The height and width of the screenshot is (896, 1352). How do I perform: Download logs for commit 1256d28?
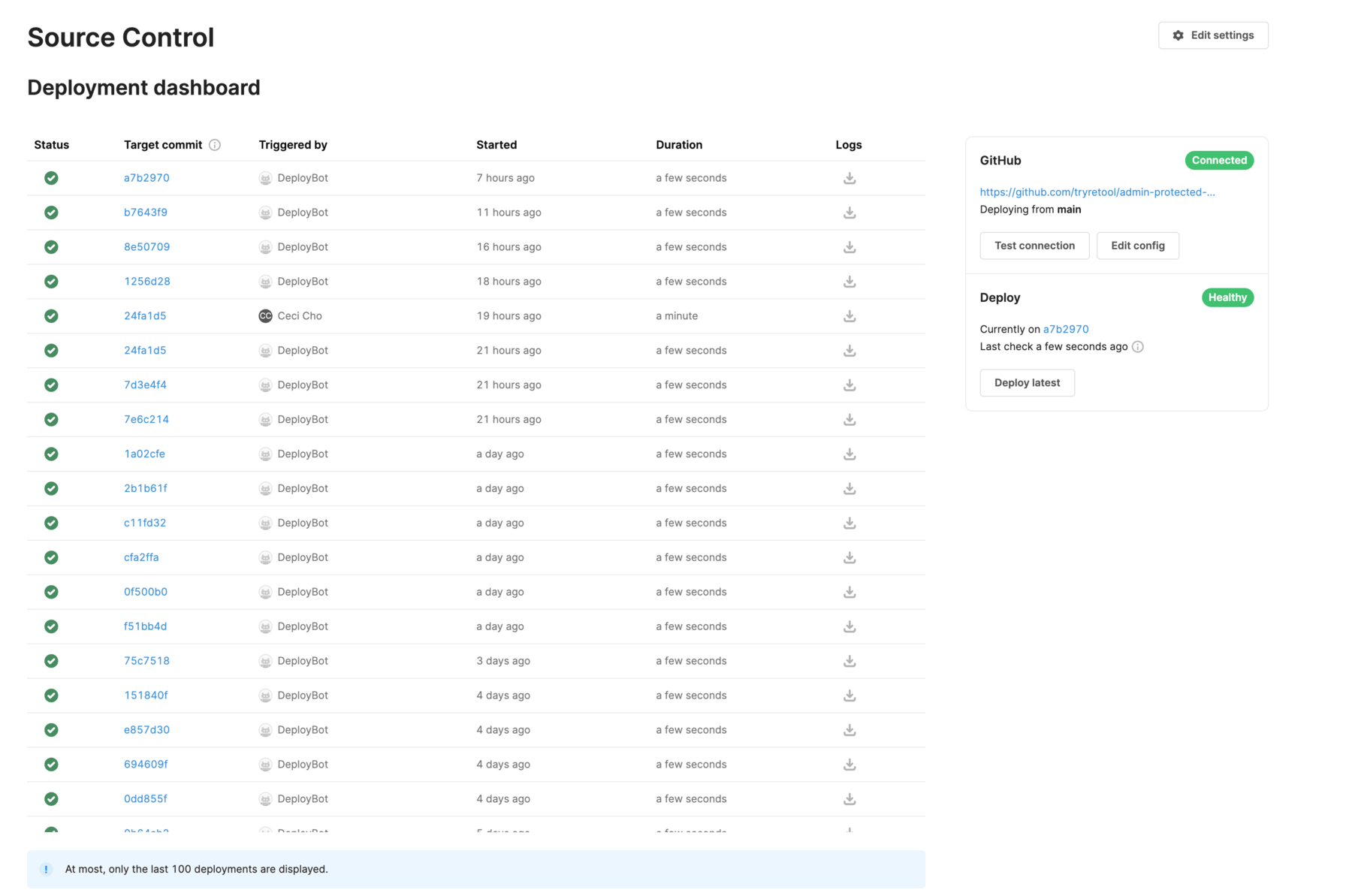pos(850,282)
